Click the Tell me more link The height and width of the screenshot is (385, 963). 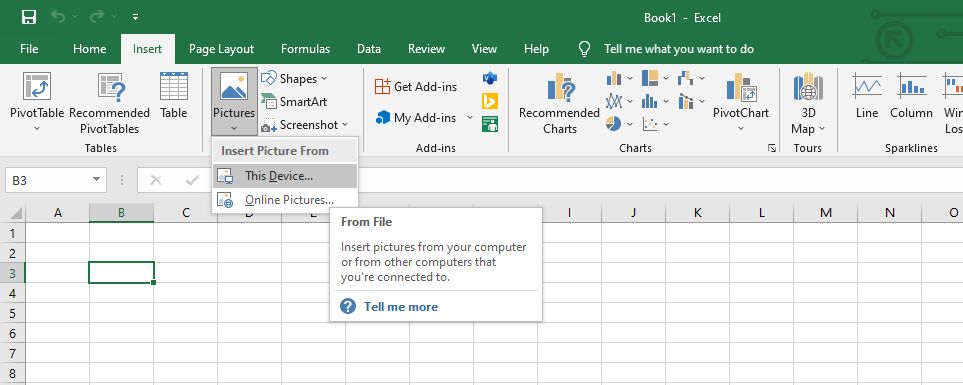400,306
